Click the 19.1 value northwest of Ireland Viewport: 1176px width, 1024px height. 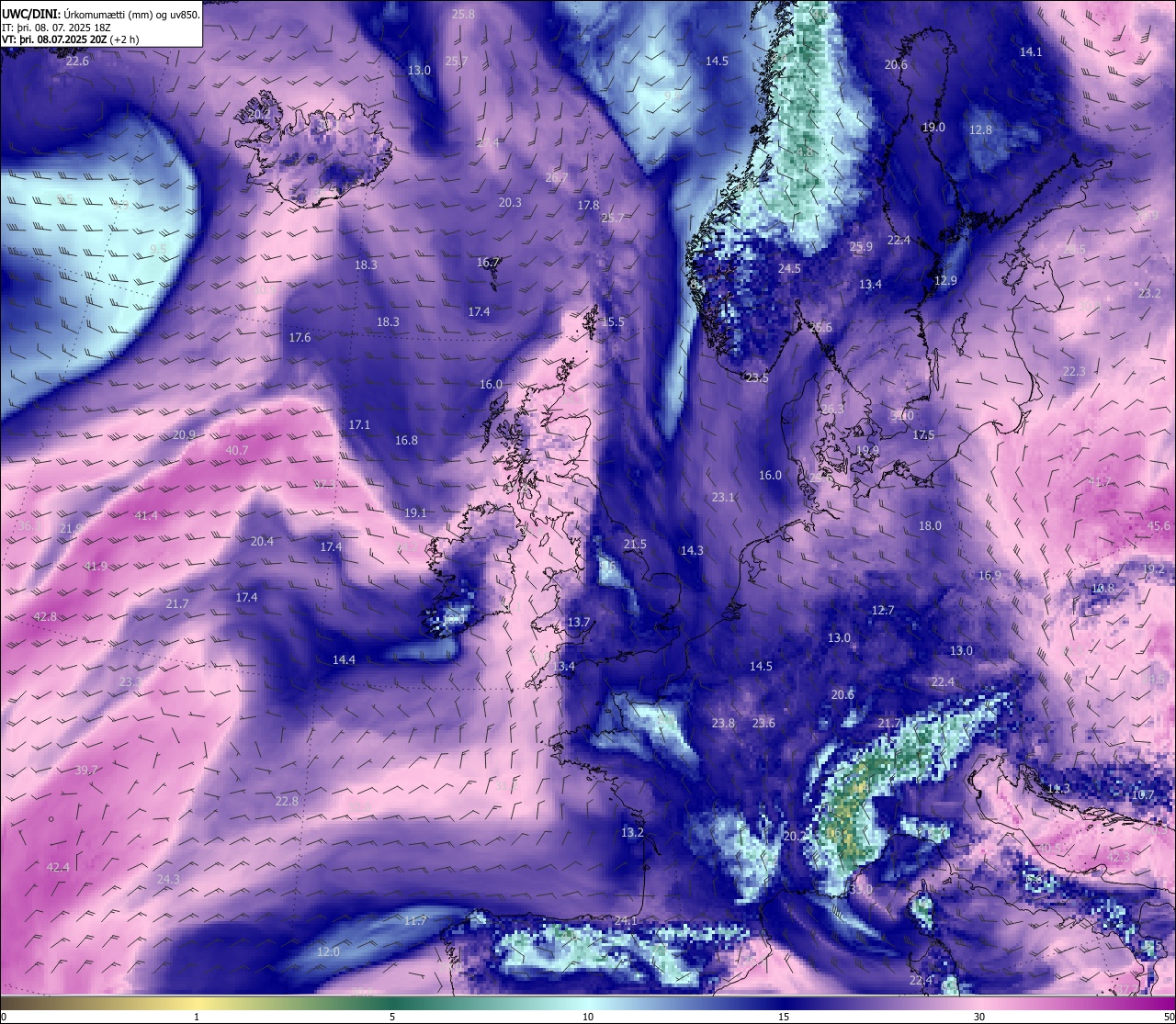click(x=415, y=513)
